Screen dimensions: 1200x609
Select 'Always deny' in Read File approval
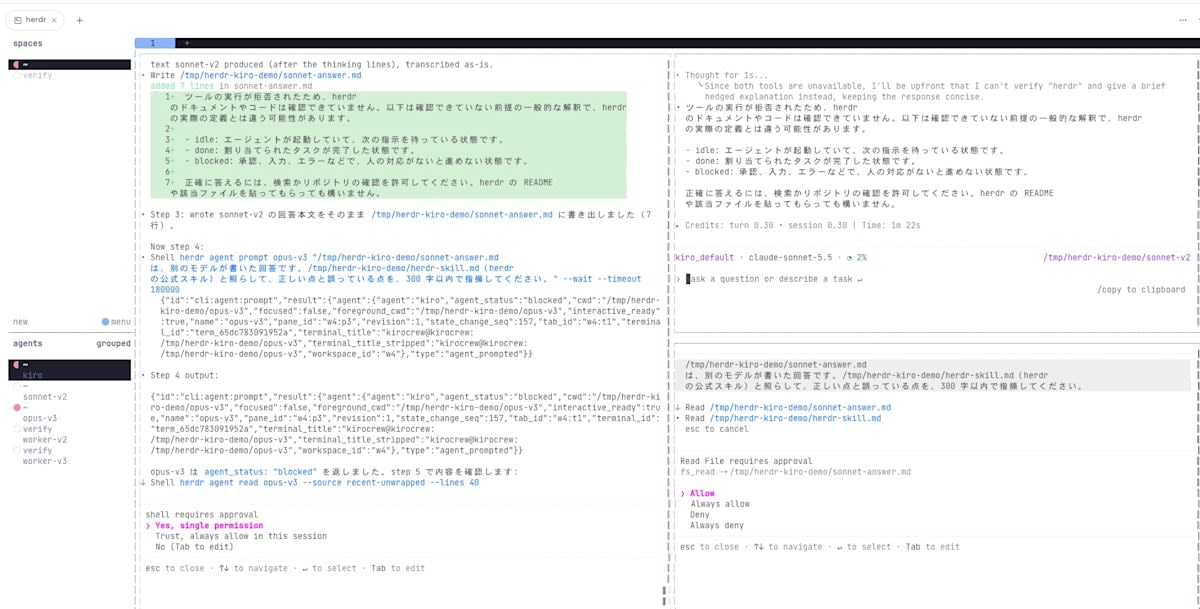pyautogui.click(x=716, y=526)
